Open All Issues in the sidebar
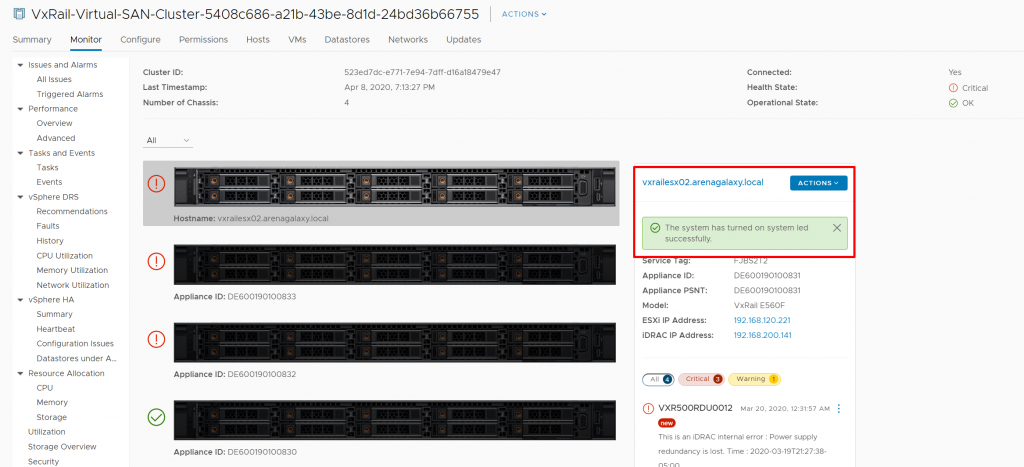Image resolution: width=1024 pixels, height=467 pixels. [54, 80]
